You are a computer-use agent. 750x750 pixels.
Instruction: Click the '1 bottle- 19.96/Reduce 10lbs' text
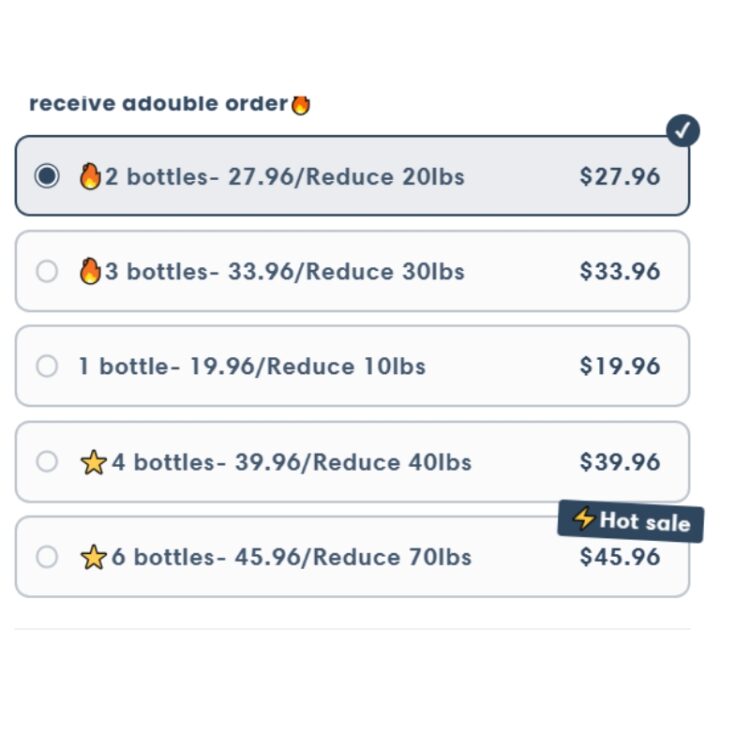252,366
